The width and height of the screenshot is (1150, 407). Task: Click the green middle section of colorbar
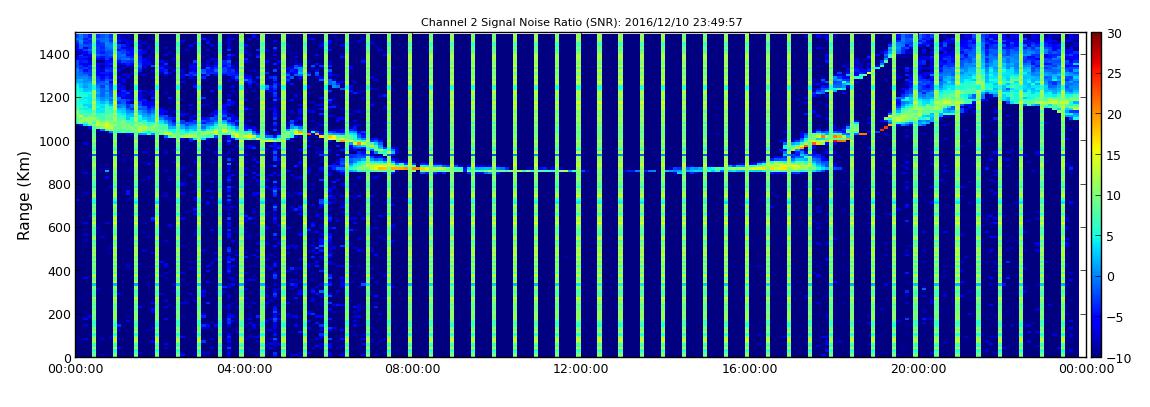[x=1096, y=195]
